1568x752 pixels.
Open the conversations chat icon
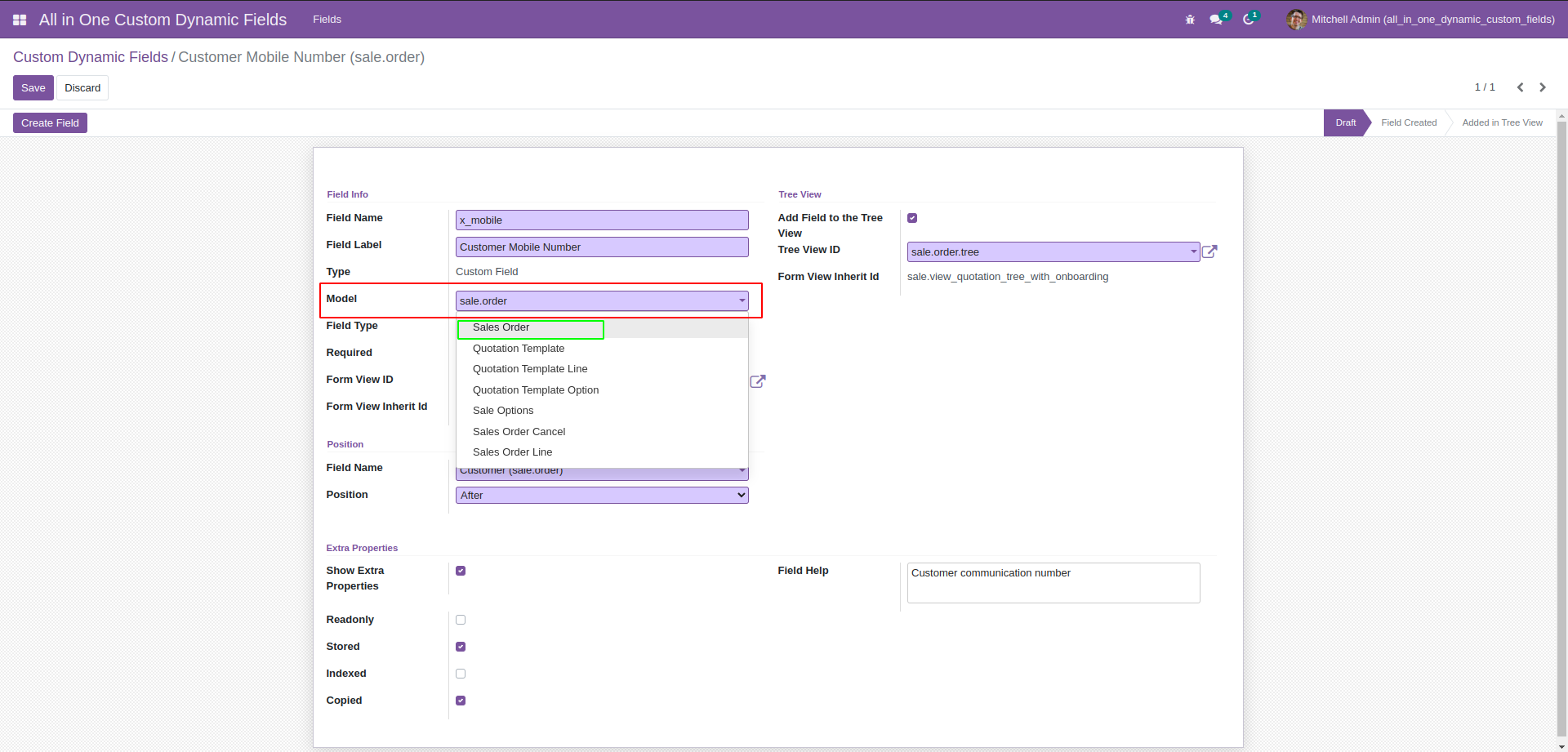coord(1217,20)
